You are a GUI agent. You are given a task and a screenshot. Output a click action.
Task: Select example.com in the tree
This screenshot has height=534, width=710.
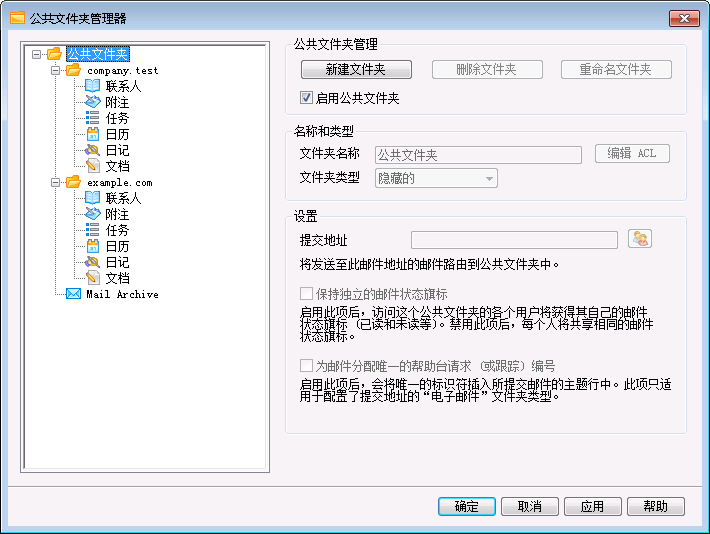click(x=120, y=183)
